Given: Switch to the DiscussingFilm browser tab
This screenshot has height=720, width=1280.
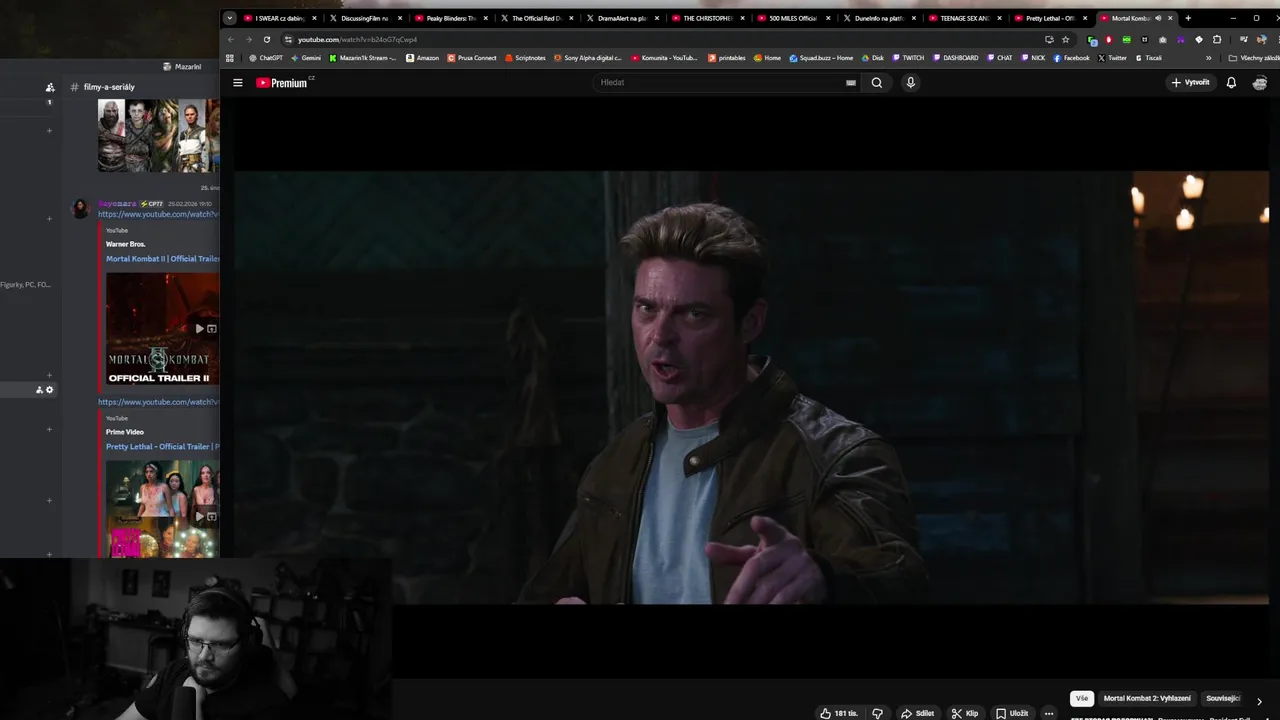Looking at the screenshot, I should click(x=365, y=18).
